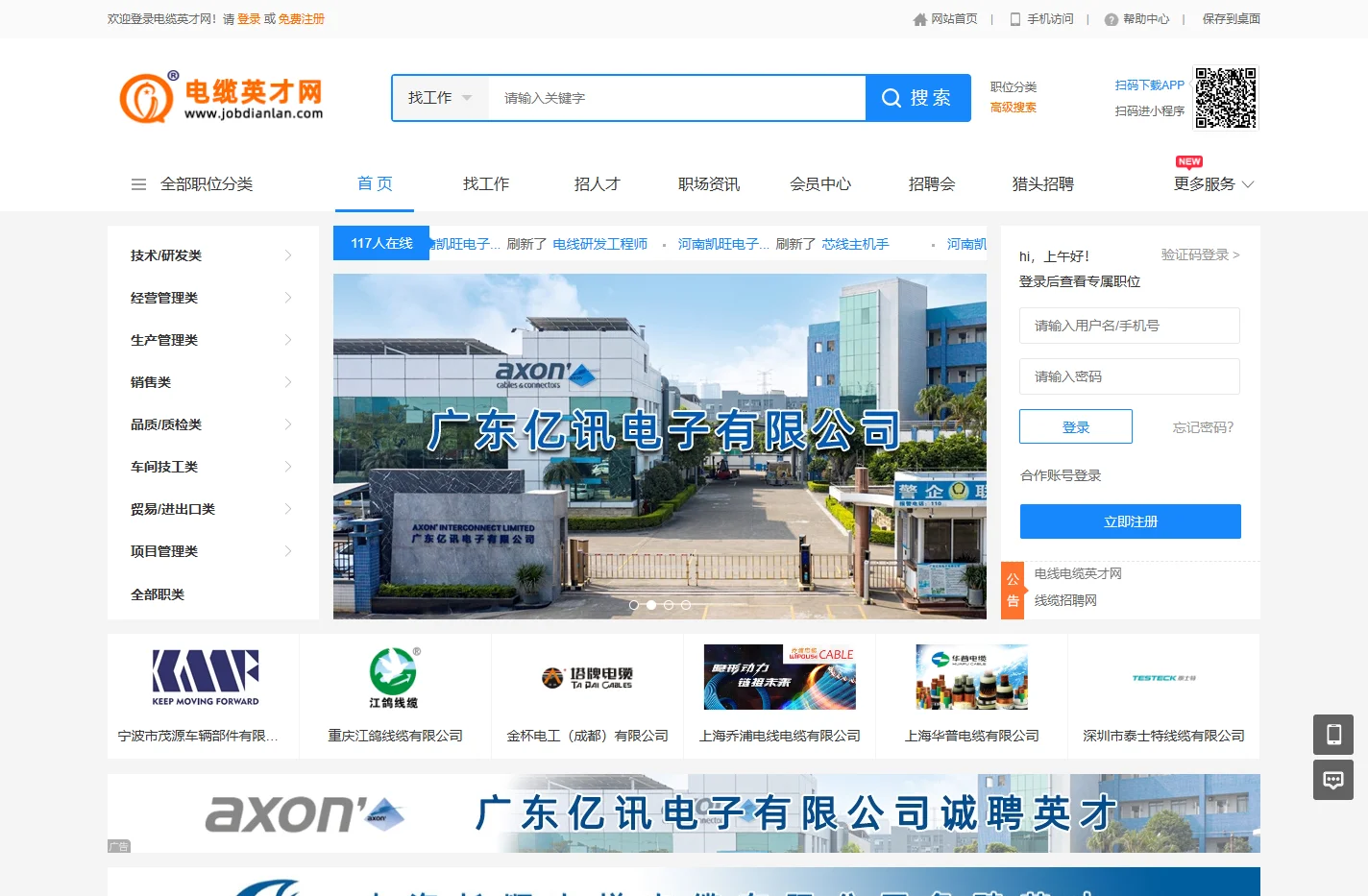The width and height of the screenshot is (1368, 896).
Task: Open 重庆江鸽线缆 company logo
Action: [x=394, y=677]
